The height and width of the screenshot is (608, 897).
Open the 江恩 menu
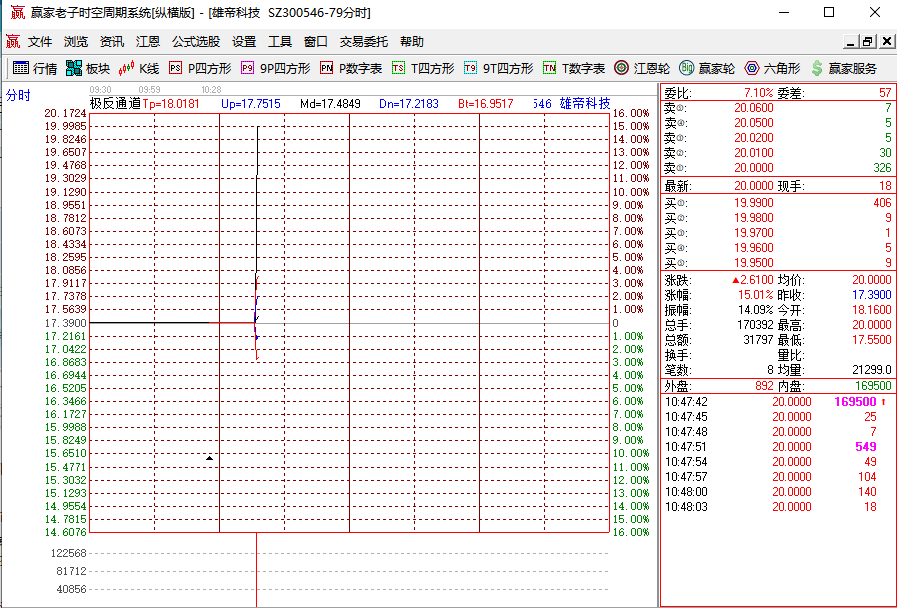tap(148, 42)
